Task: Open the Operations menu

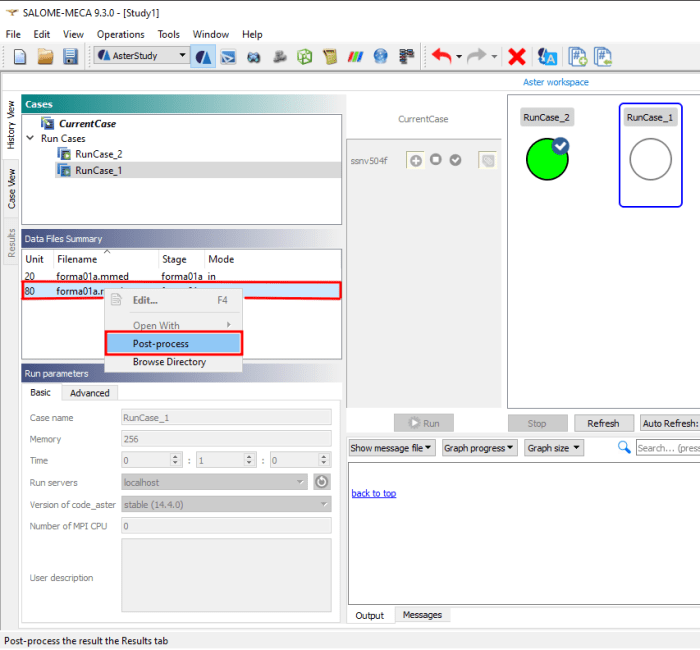Action: pyautogui.click(x=121, y=34)
